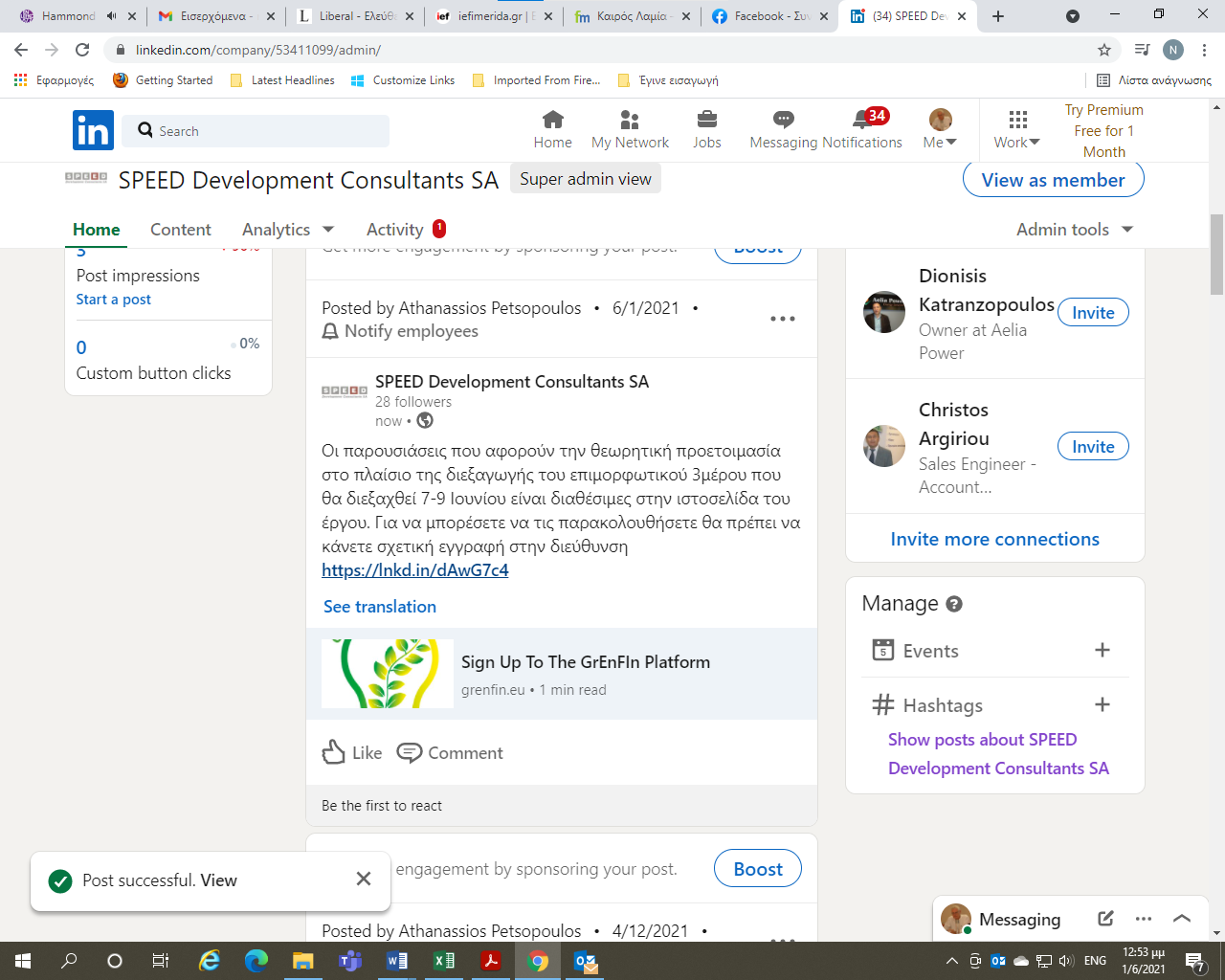Screen dimensions: 1225x980
Task: Open the Events calendar item
Action: [x=915, y=651]
